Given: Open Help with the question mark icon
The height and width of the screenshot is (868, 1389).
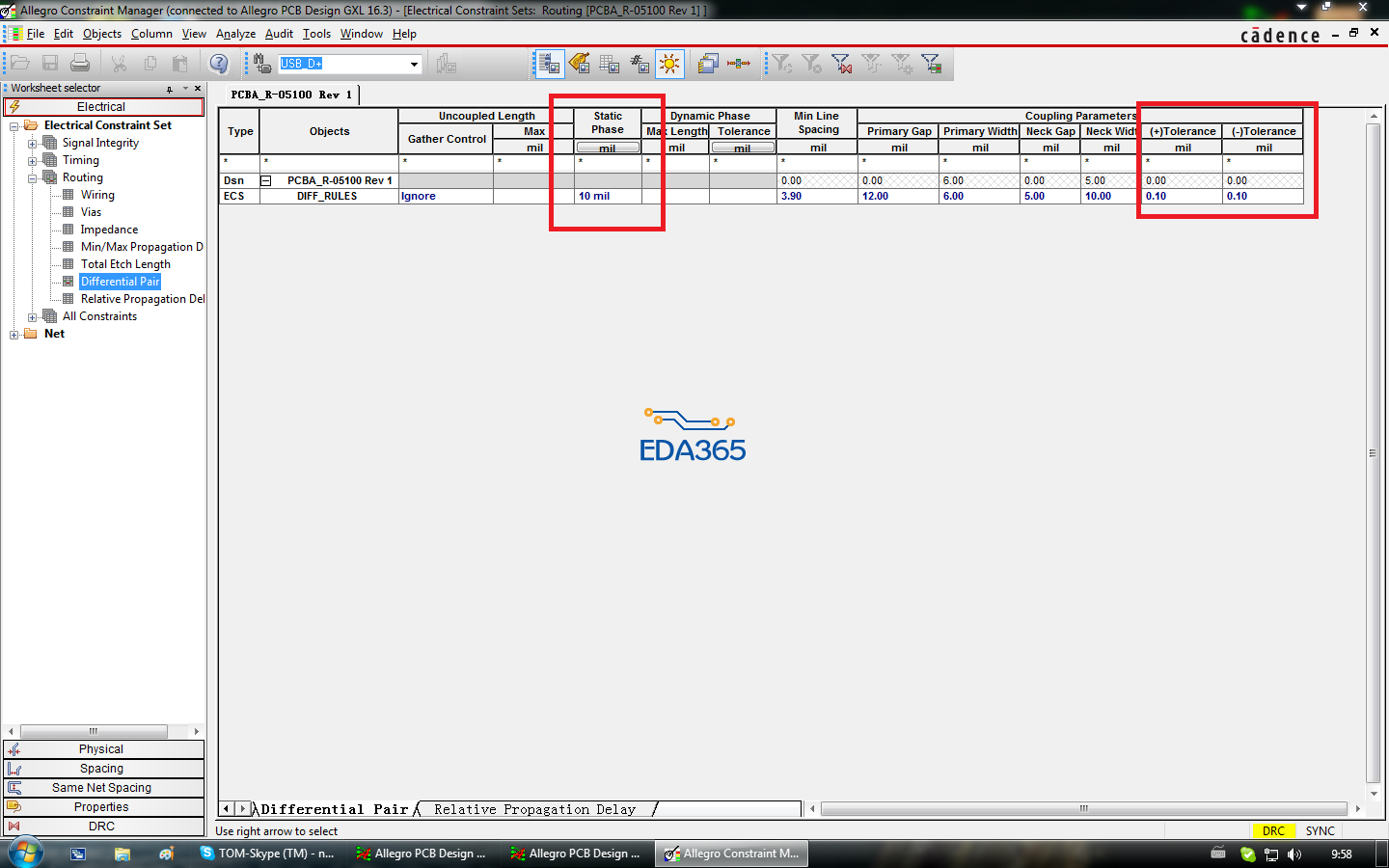Looking at the screenshot, I should pos(219,64).
